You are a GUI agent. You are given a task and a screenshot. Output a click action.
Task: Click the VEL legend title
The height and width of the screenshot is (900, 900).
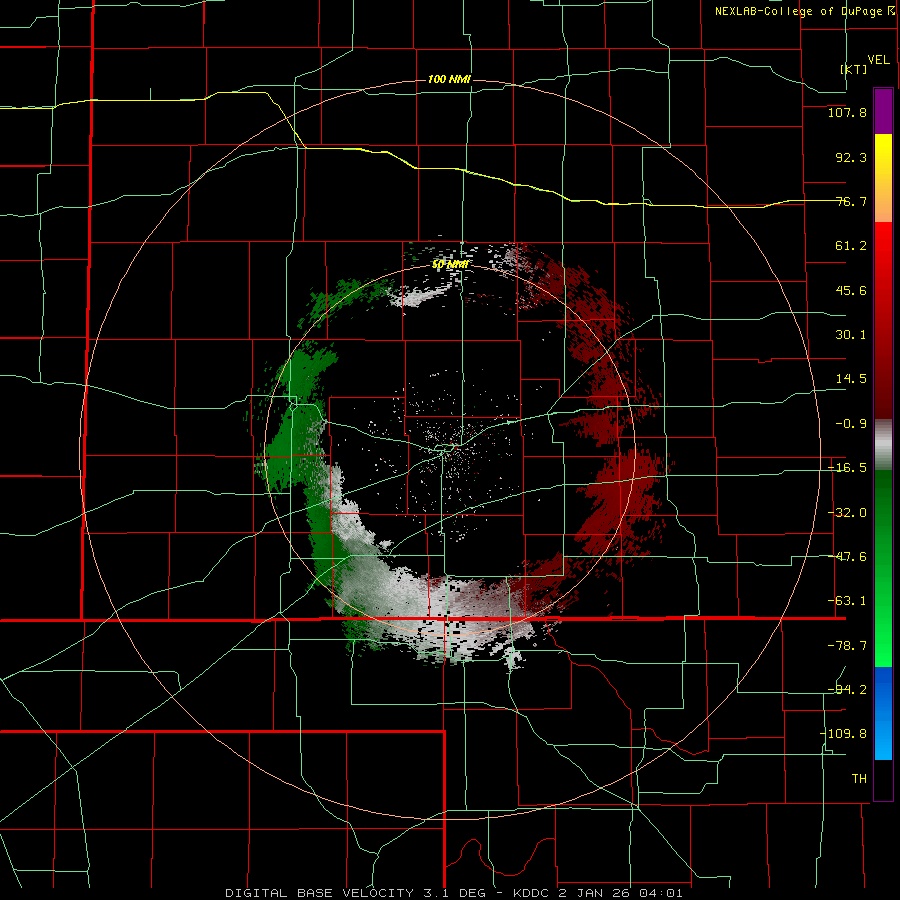click(x=878, y=59)
